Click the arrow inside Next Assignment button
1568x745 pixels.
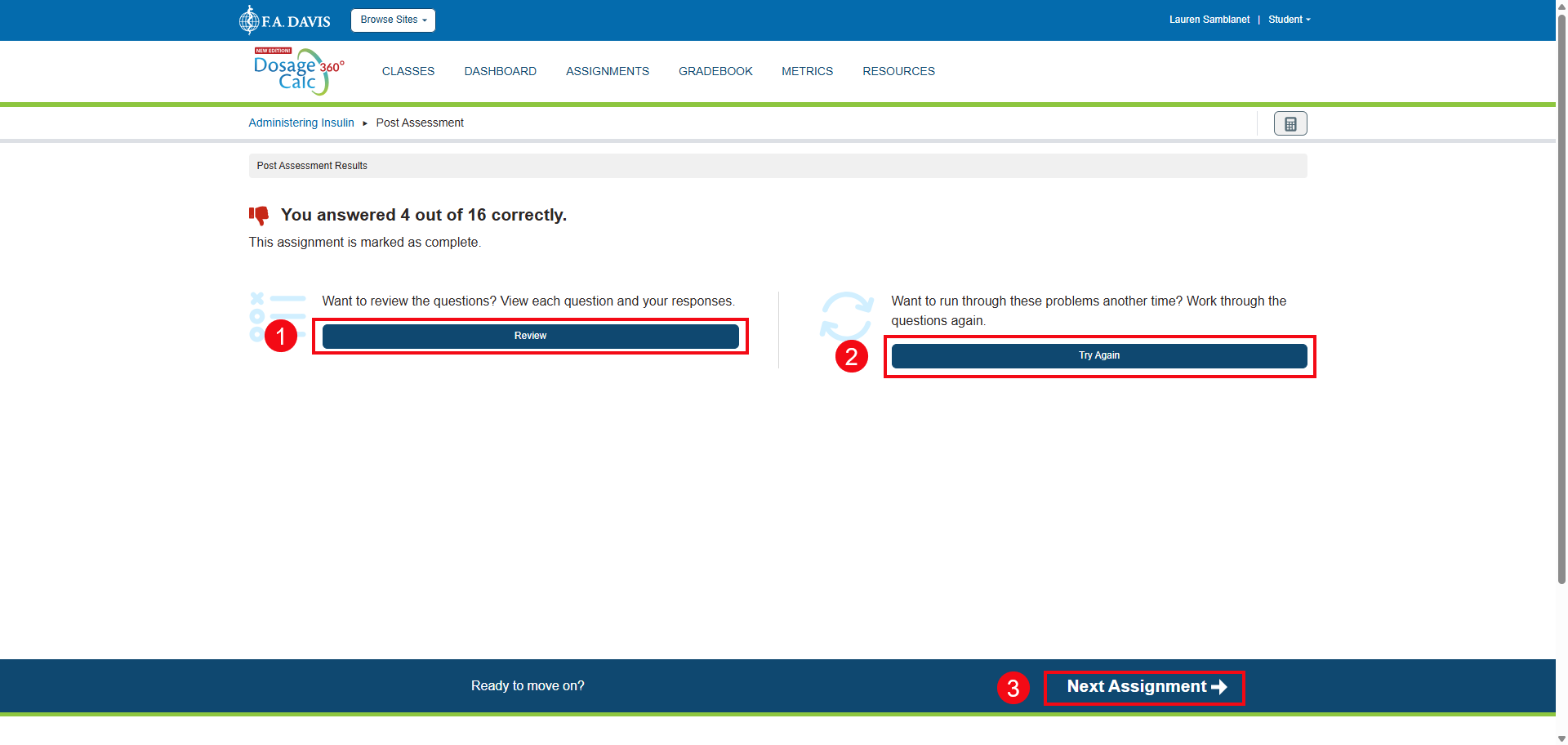[1218, 687]
